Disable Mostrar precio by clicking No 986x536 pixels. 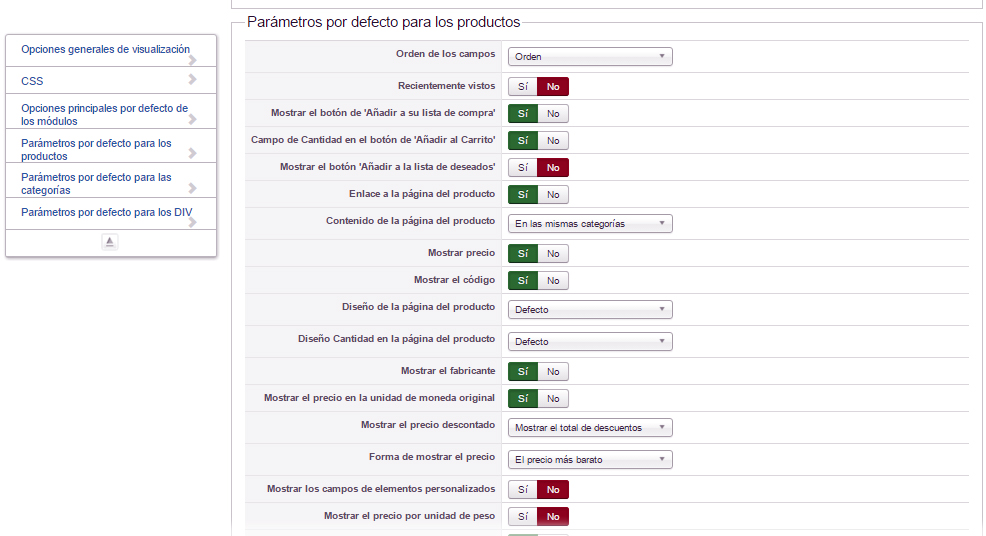click(x=553, y=254)
